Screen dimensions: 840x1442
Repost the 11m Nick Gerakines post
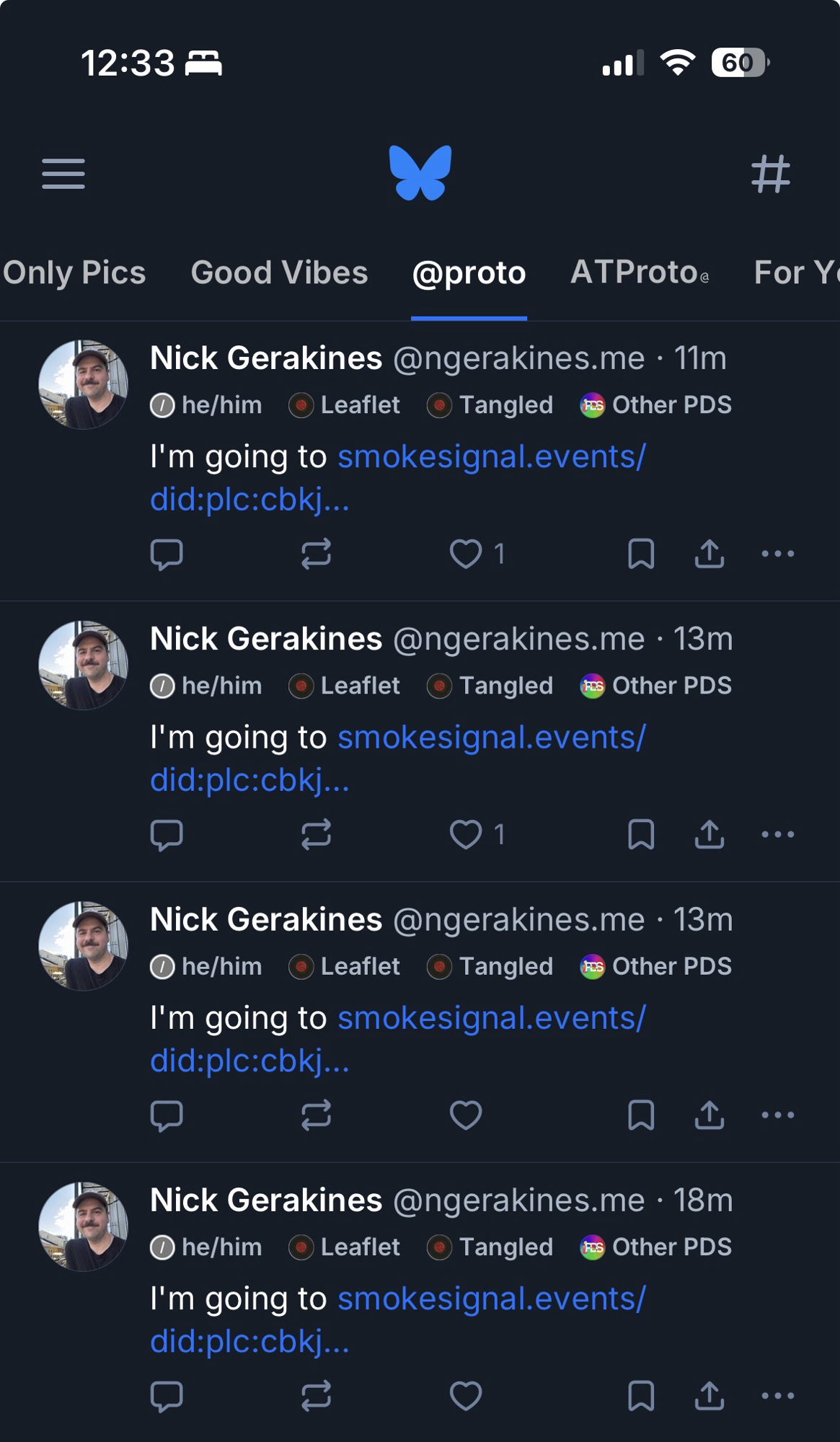point(316,554)
